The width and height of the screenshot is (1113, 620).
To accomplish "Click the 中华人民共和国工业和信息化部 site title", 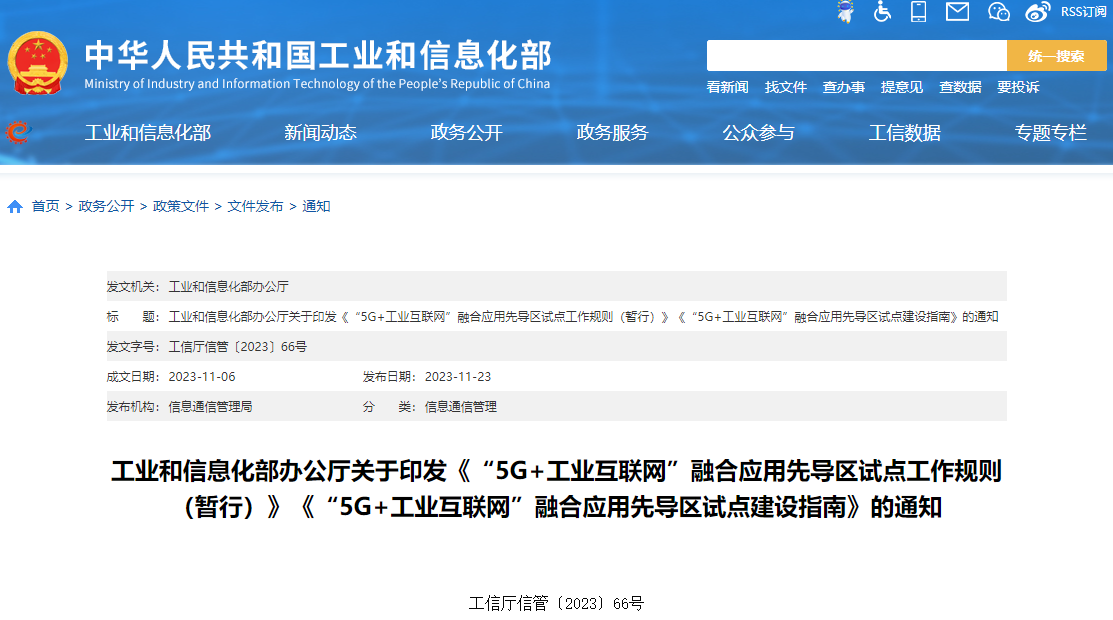I will click(318, 55).
